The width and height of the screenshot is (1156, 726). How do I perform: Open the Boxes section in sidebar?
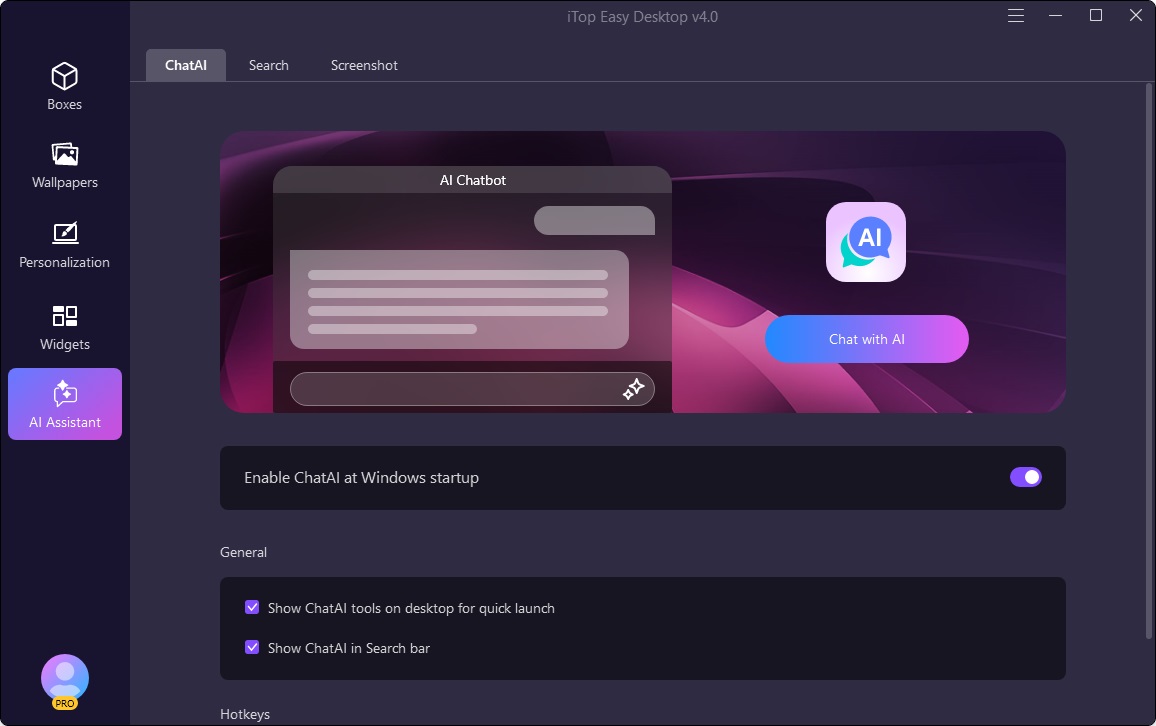65,86
